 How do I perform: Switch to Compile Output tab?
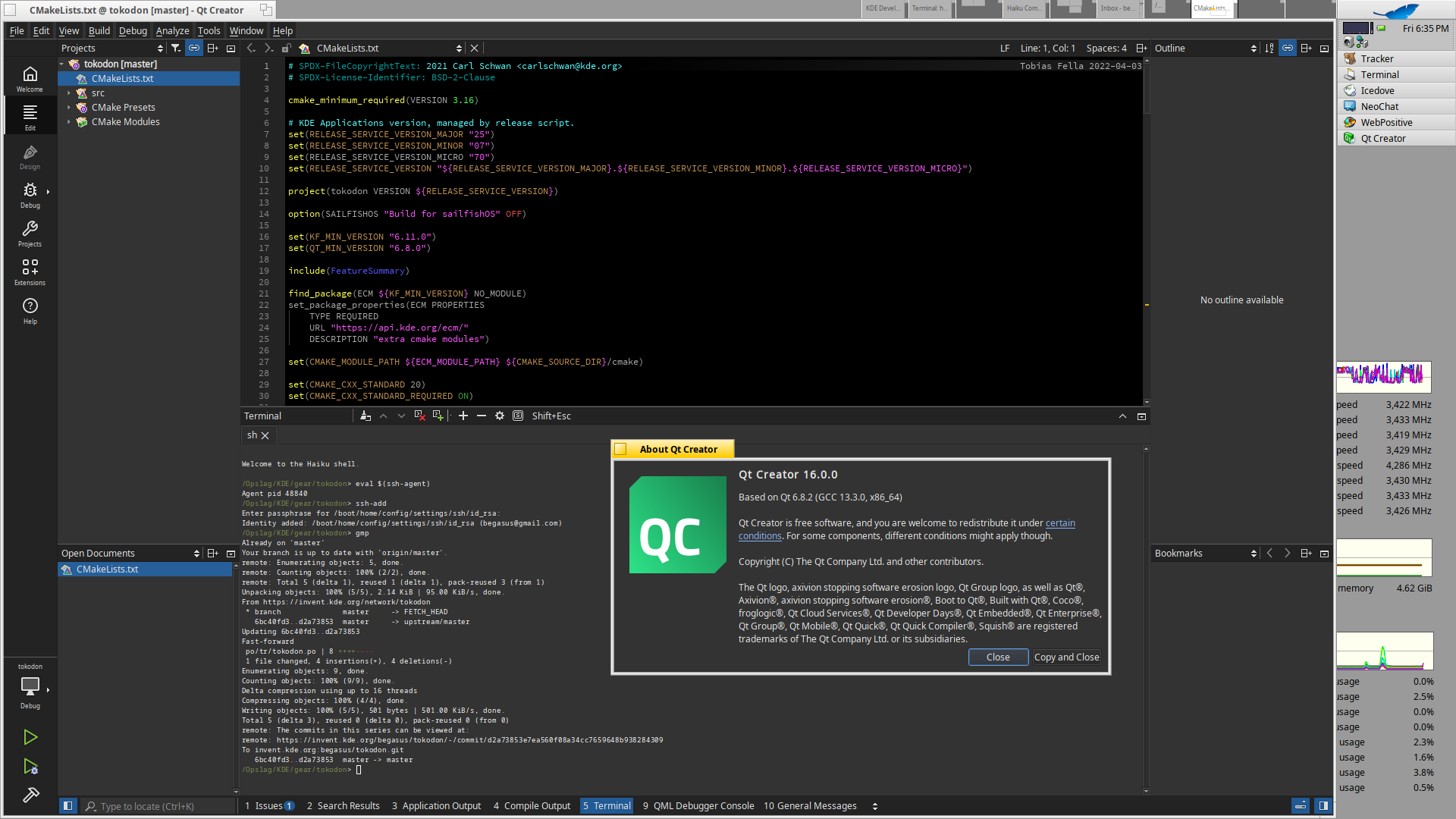(532, 805)
